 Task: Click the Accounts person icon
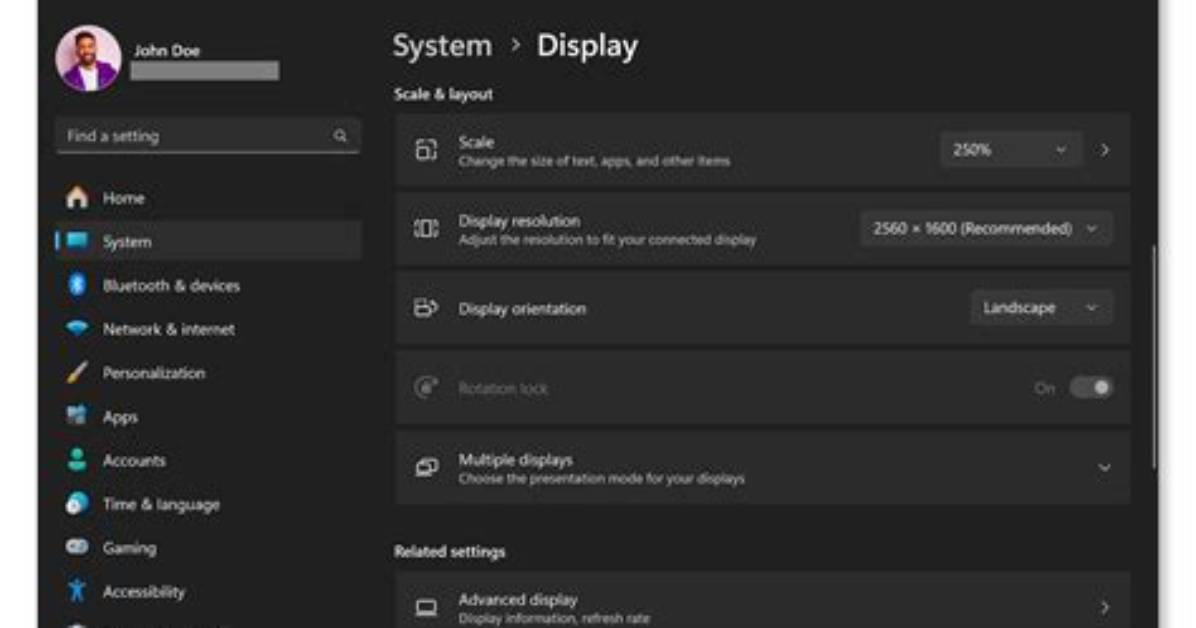click(77, 459)
